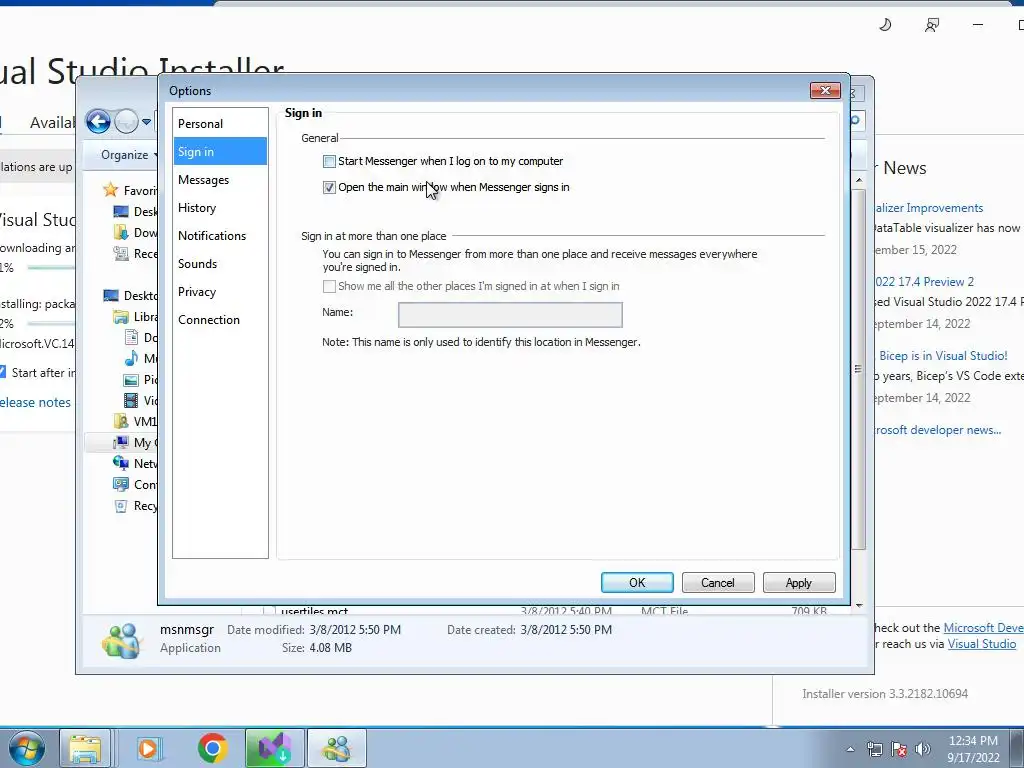
Task: Open the Downloads folder icon in Favorites
Action: click(121, 232)
